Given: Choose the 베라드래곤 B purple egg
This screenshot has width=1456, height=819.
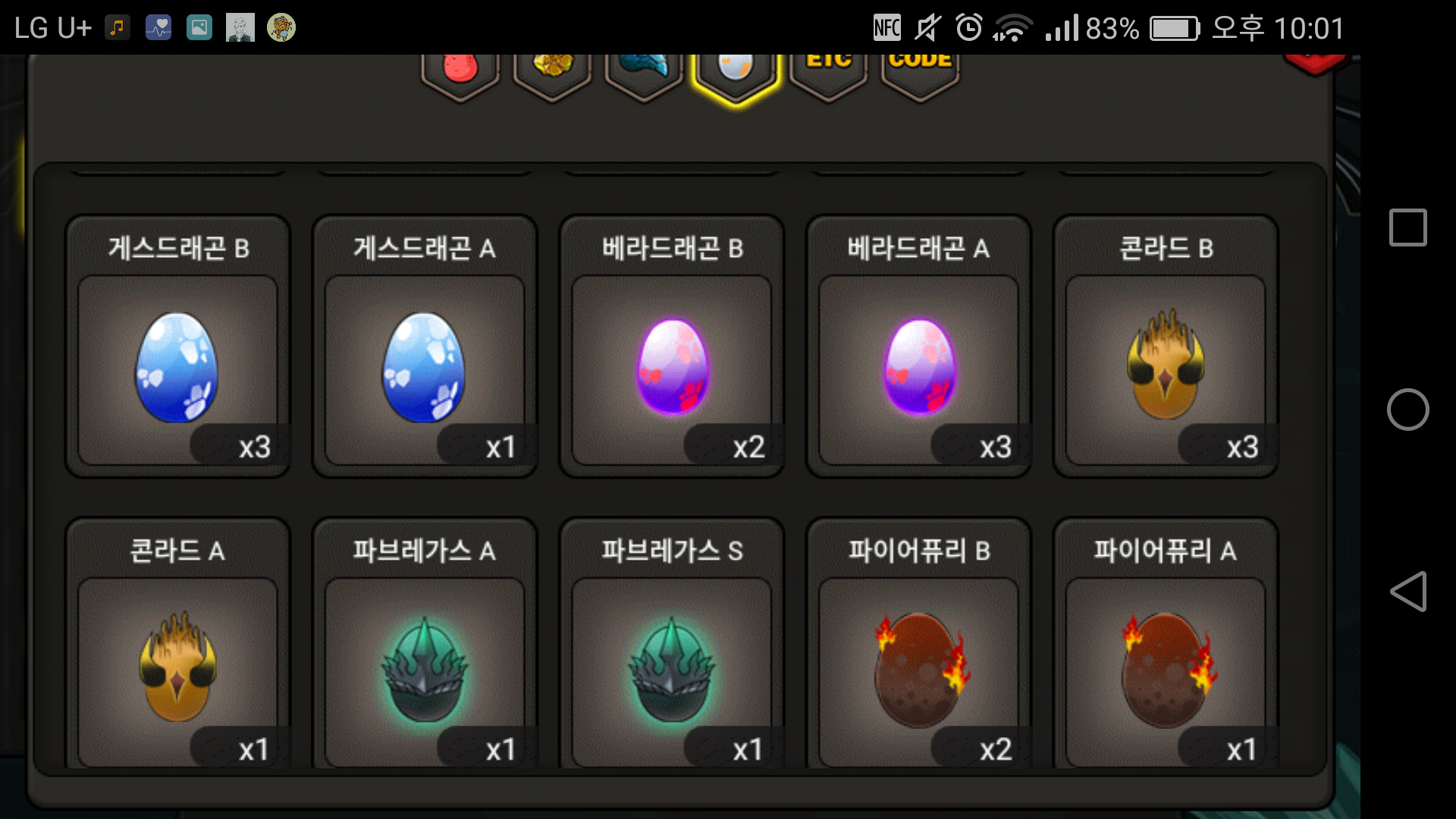Looking at the screenshot, I should pyautogui.click(x=672, y=347).
